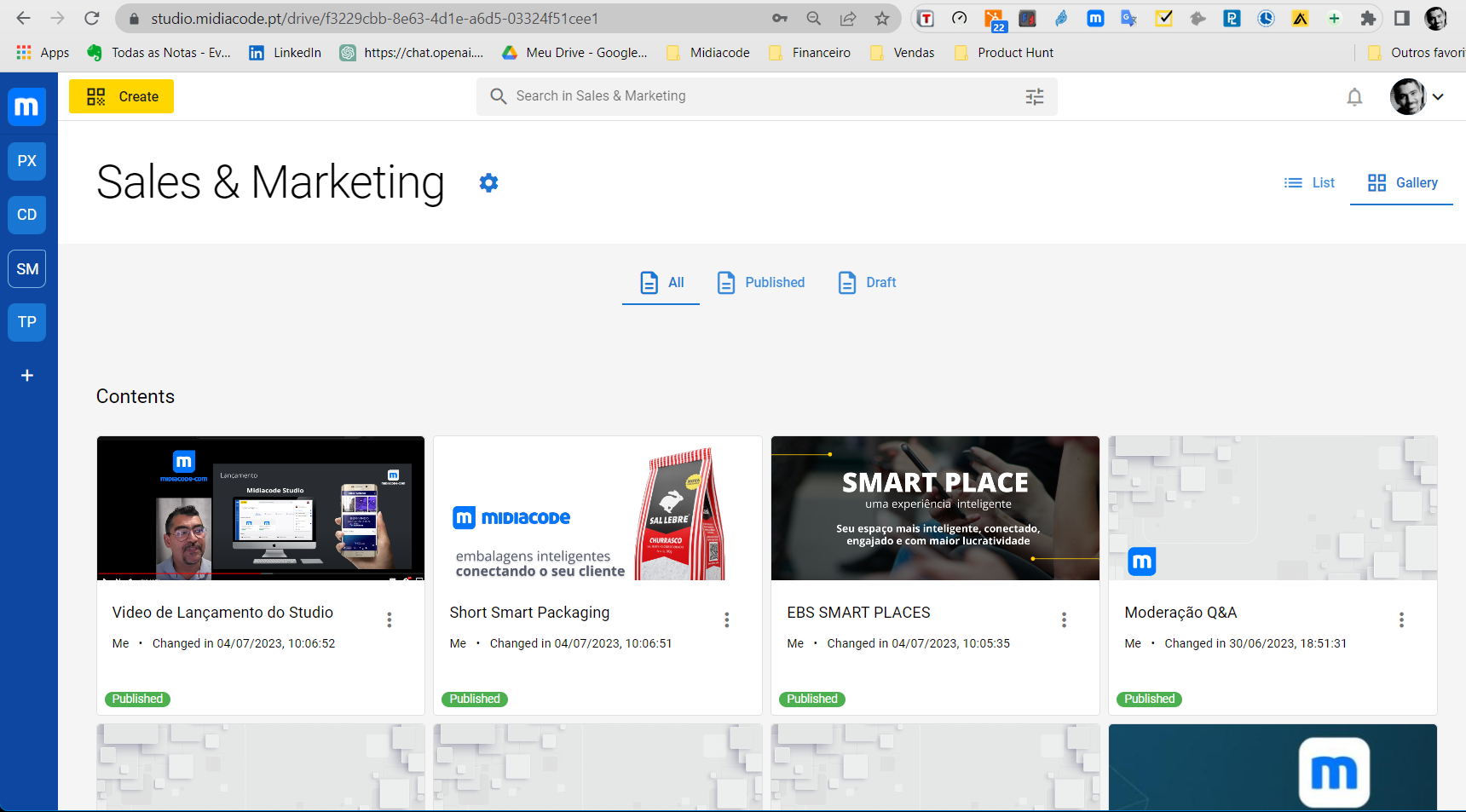Viewport: 1466px width, 812px height.
Task: Filter by Draft tab
Action: click(x=867, y=283)
